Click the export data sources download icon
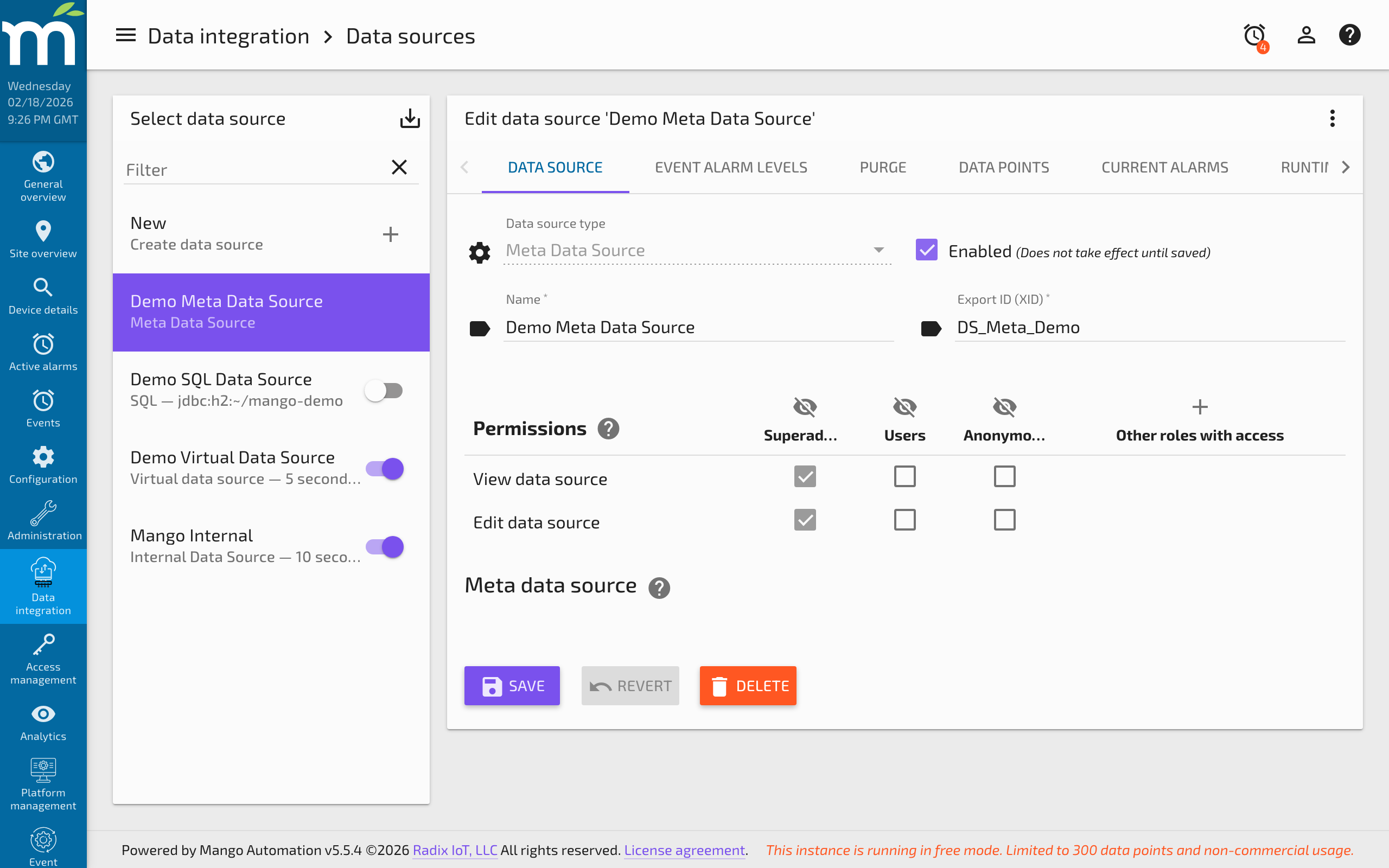Screen dimensions: 1389x868 tap(410, 119)
